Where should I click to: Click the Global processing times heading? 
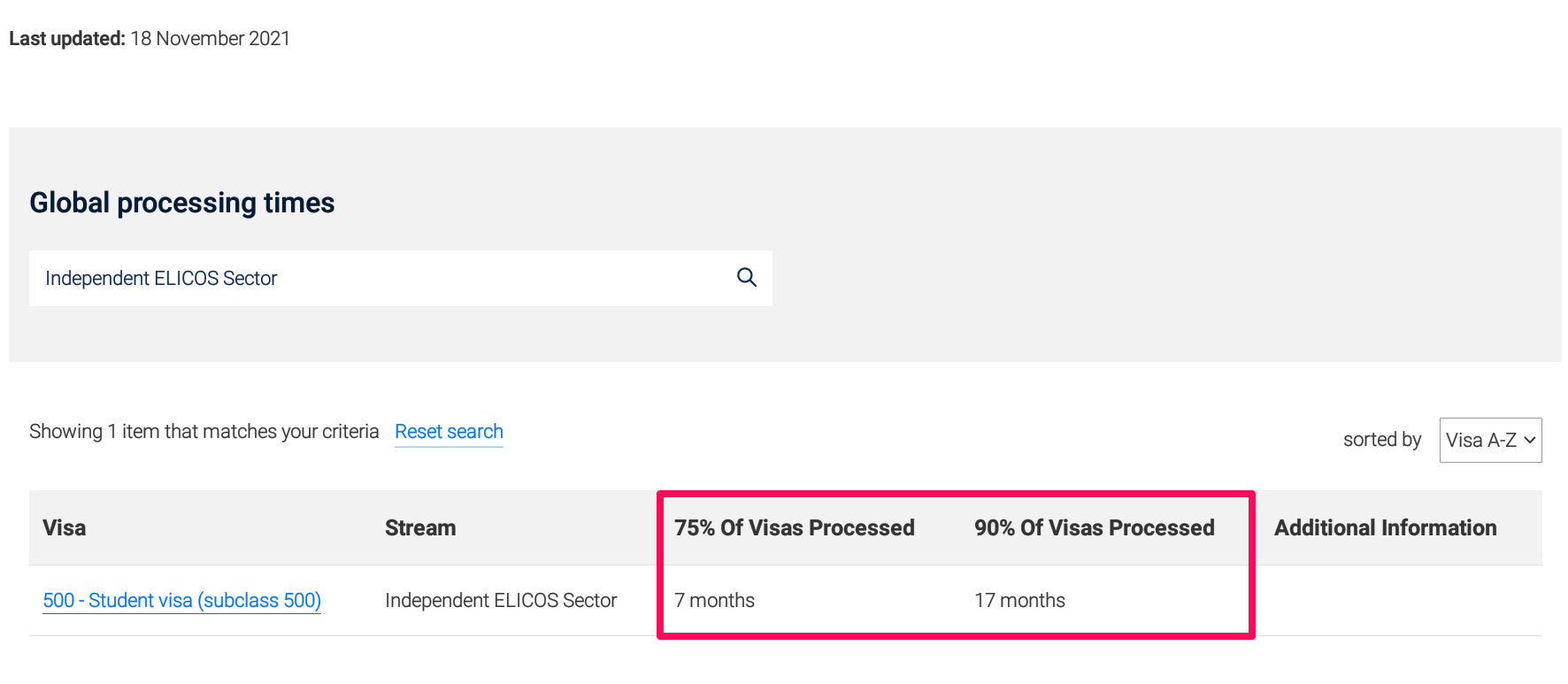click(182, 203)
